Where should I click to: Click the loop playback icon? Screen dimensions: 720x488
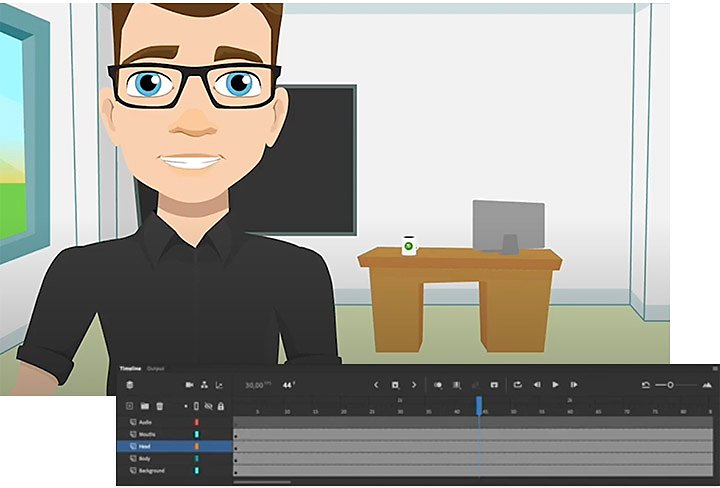(x=518, y=385)
